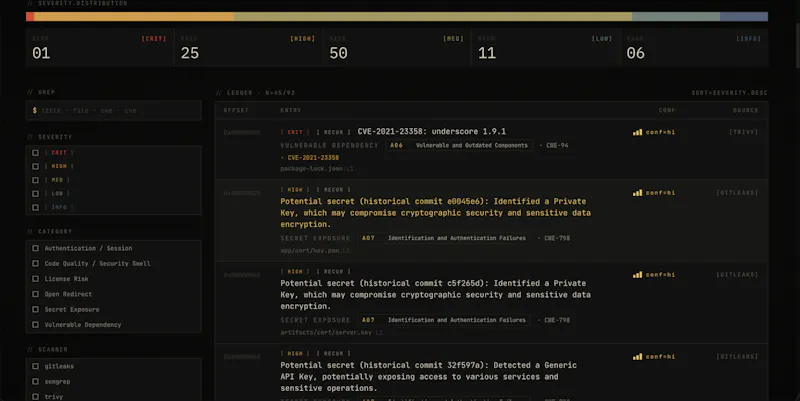Click the ENTRY column header
Image resolution: width=800 pixels, height=401 pixels.
291,110
